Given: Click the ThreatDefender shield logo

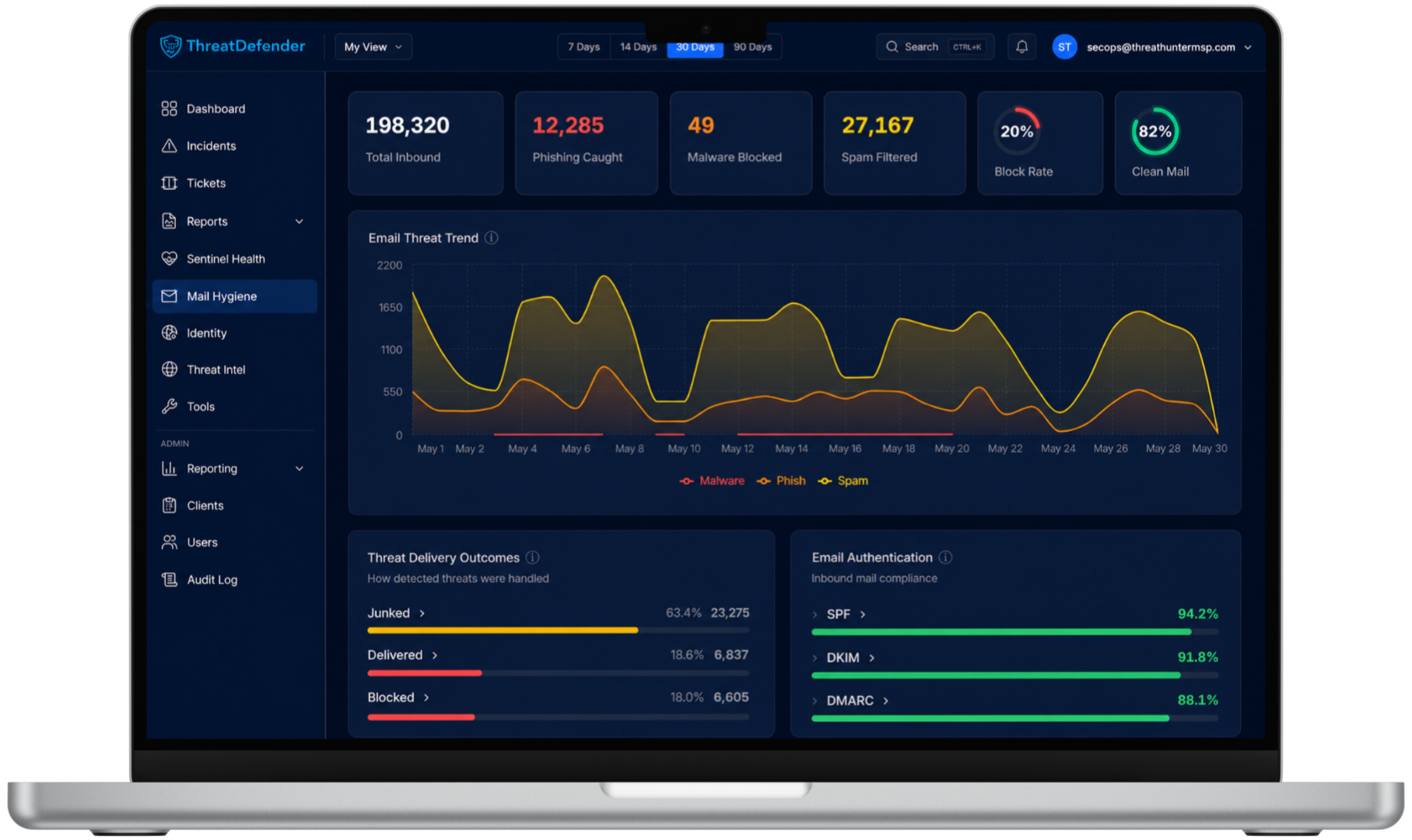Looking at the screenshot, I should (170, 47).
